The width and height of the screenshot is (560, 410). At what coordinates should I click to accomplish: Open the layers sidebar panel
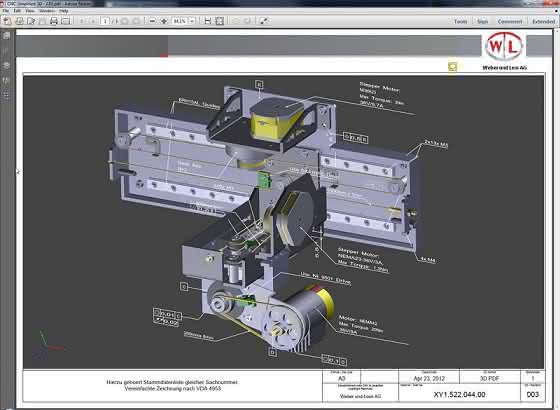(6, 65)
